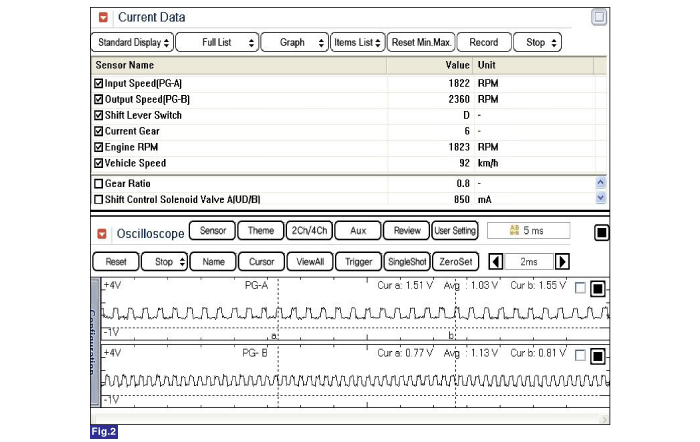This screenshot has width=700, height=442.
Task: Tick the PG-A channel empty checkbox
Action: click(x=580, y=288)
